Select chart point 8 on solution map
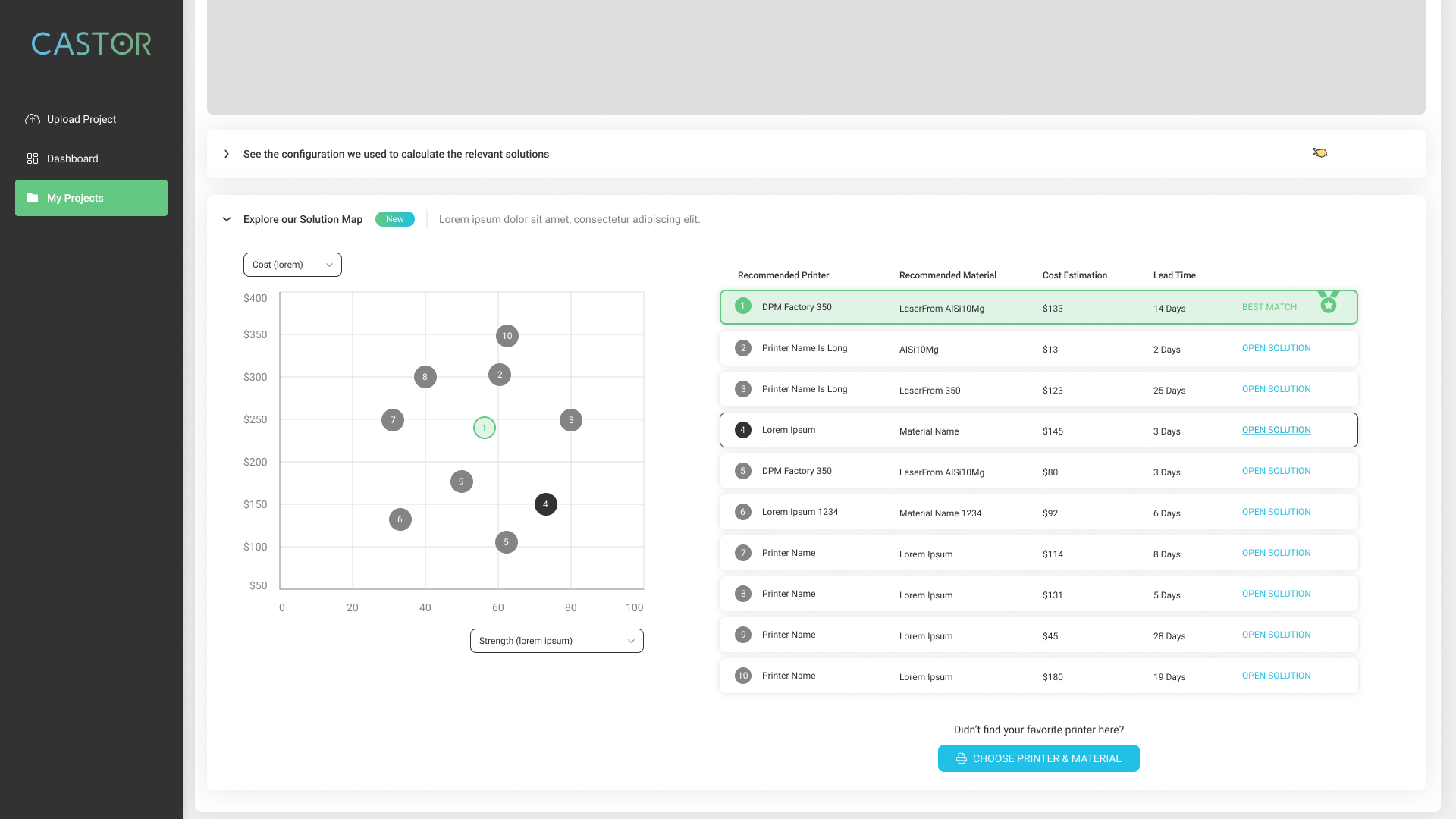This screenshot has height=819, width=1456. coord(425,377)
